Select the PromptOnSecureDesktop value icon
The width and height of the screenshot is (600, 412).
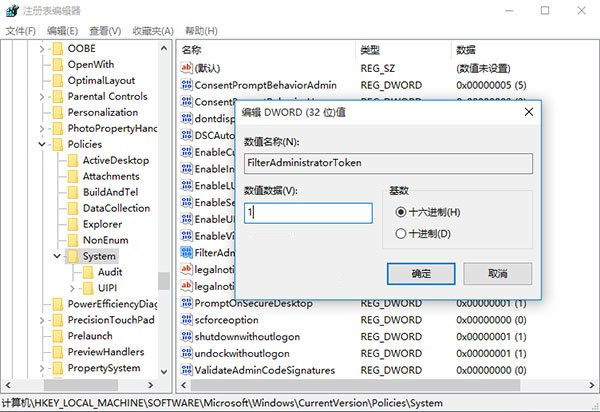pyautogui.click(x=186, y=303)
